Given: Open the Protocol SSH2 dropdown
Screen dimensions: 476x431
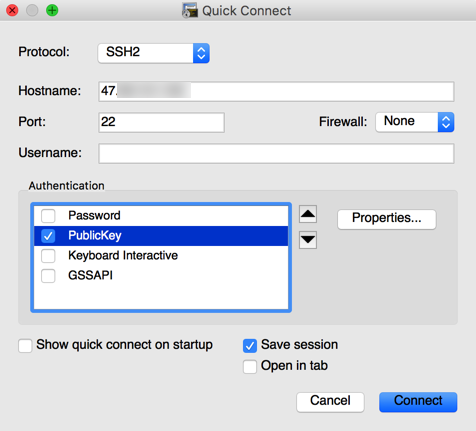Looking at the screenshot, I should point(154,53).
